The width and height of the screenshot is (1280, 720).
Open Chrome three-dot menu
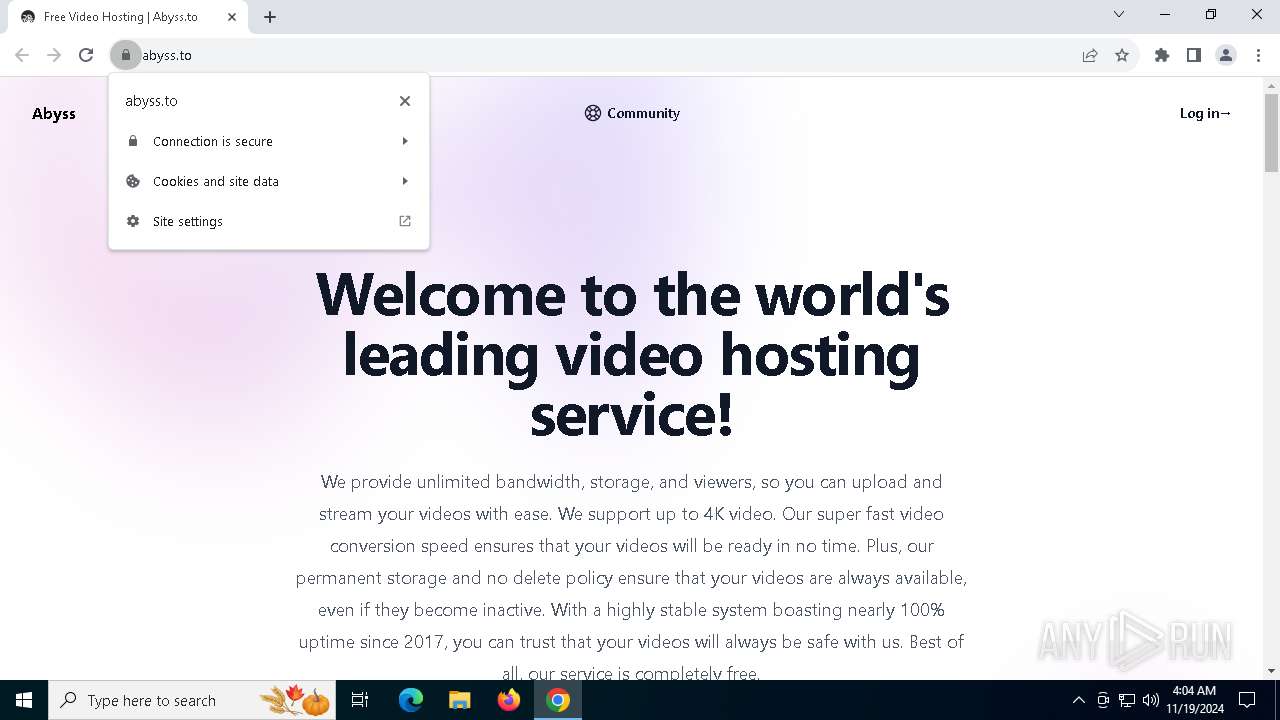[1258, 55]
